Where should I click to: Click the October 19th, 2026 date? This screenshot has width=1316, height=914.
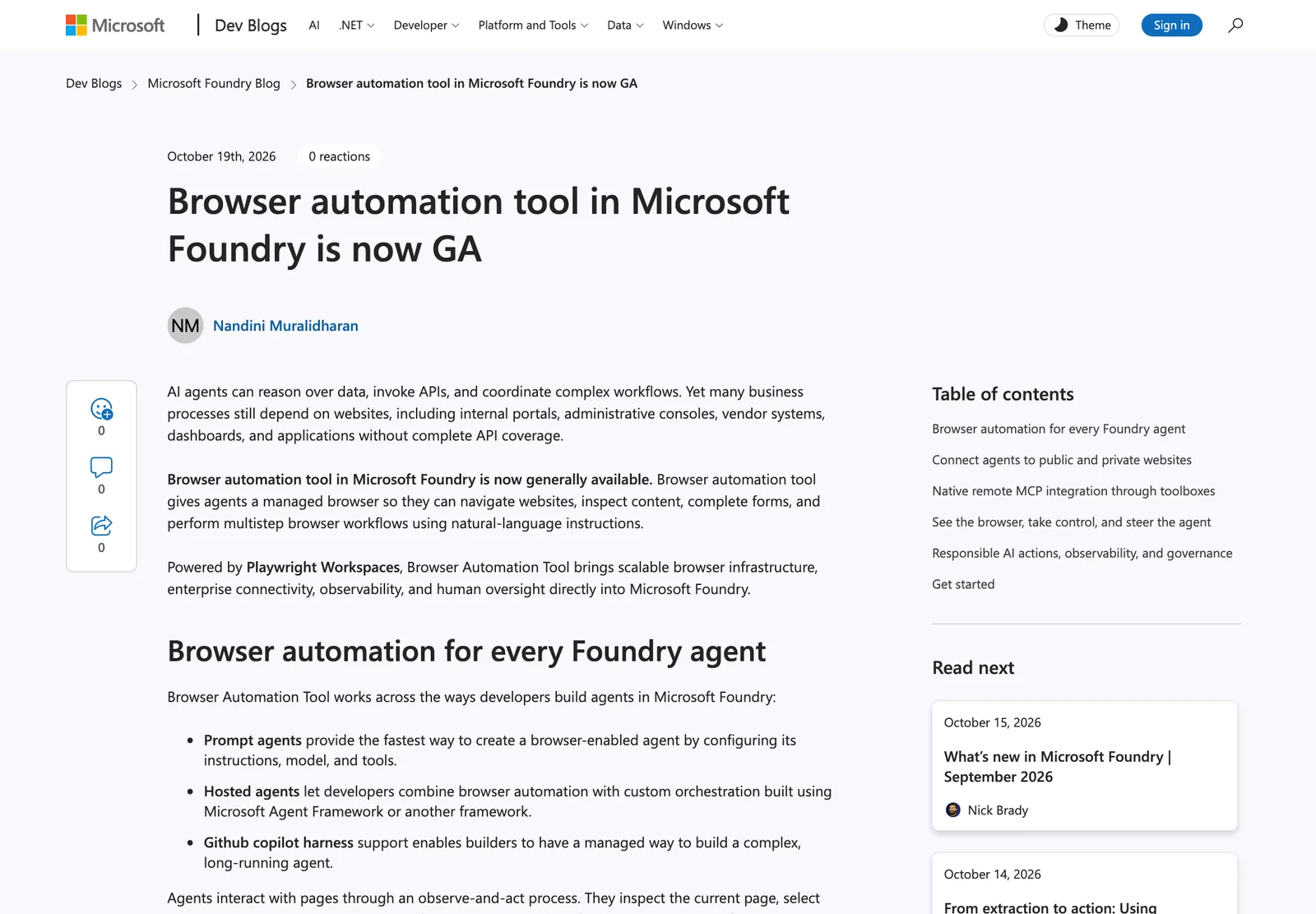221,156
